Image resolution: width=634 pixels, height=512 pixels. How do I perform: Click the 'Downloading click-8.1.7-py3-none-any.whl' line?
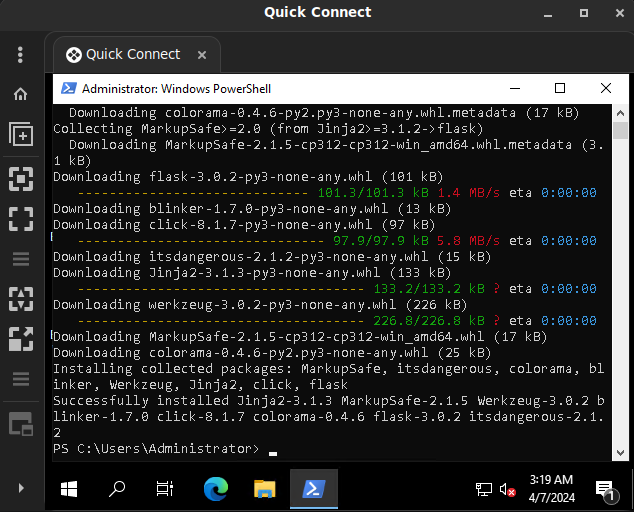point(244,224)
